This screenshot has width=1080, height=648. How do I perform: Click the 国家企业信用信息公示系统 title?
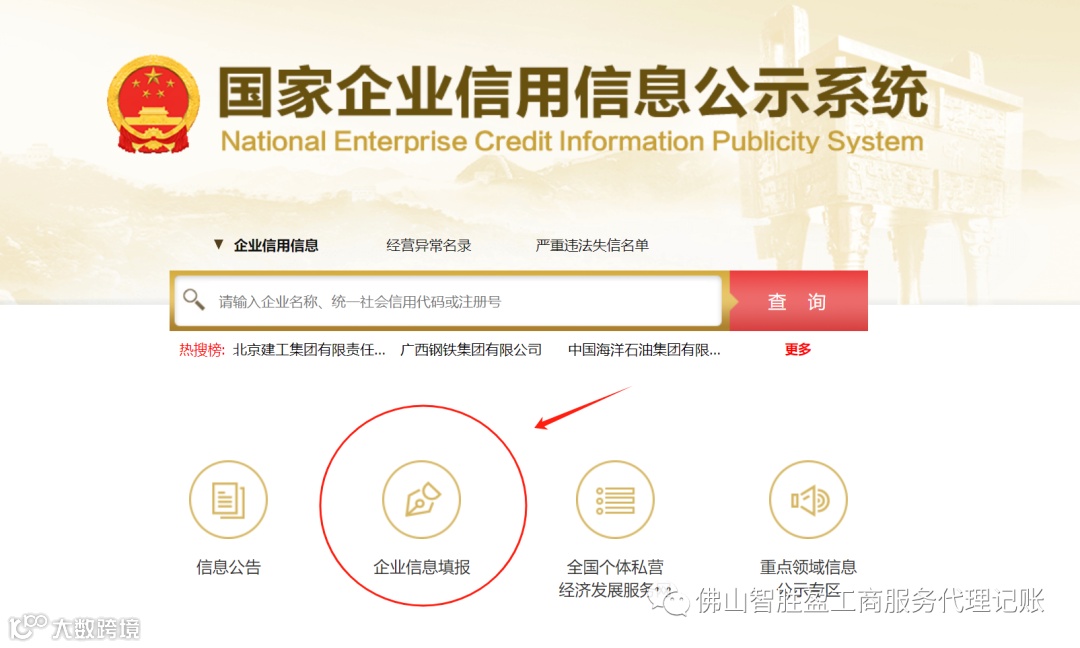pyautogui.click(x=573, y=92)
